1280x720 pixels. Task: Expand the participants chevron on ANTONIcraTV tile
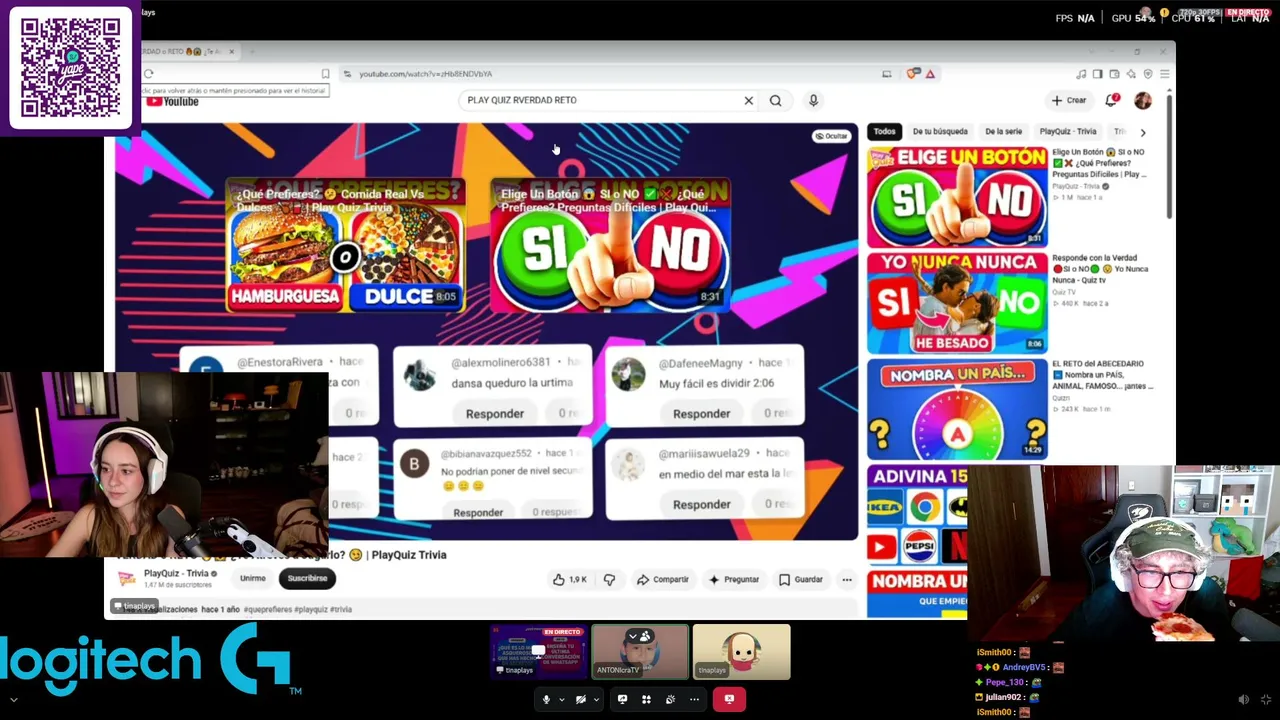[x=634, y=635]
